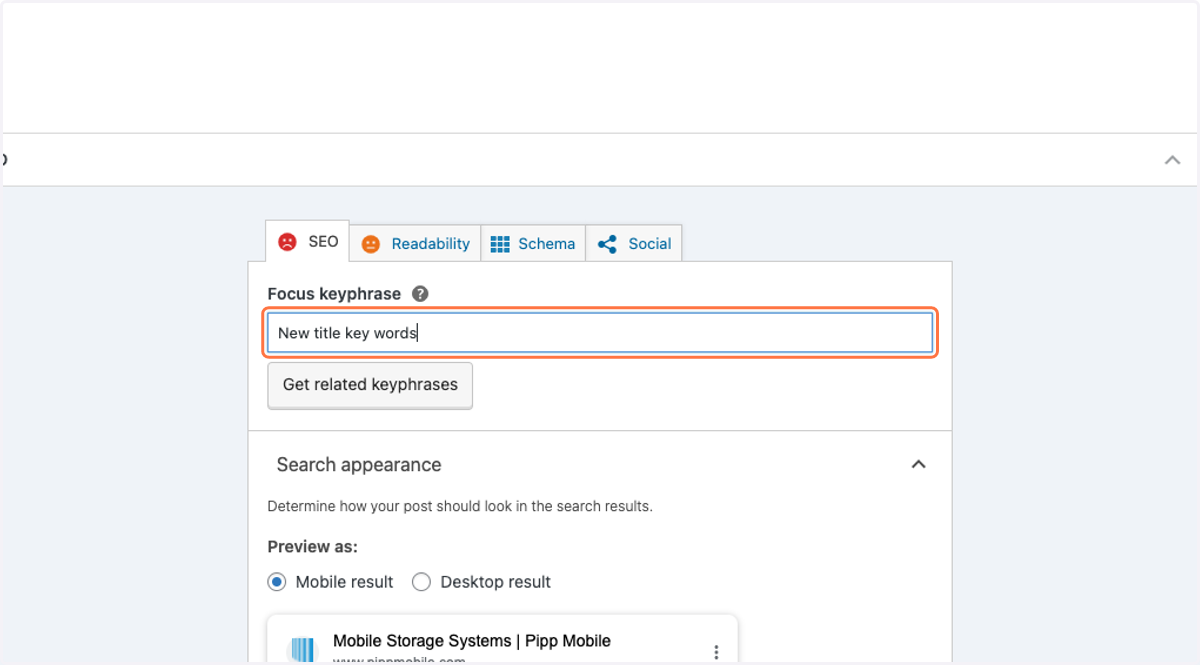Image resolution: width=1200 pixels, height=665 pixels.
Task: Collapse the Search appearance section
Action: click(918, 464)
